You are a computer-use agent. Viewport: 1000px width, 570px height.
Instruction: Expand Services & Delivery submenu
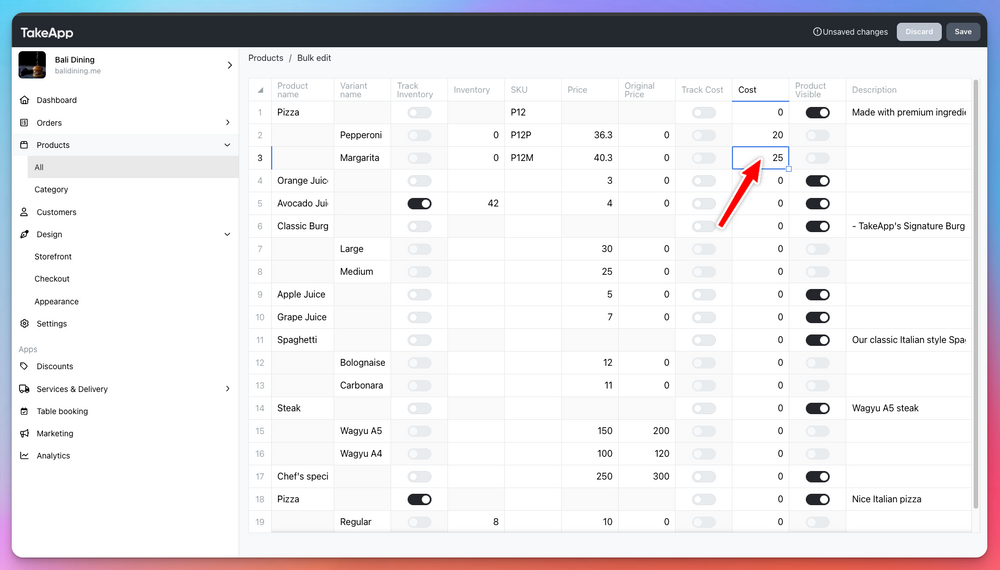point(227,389)
